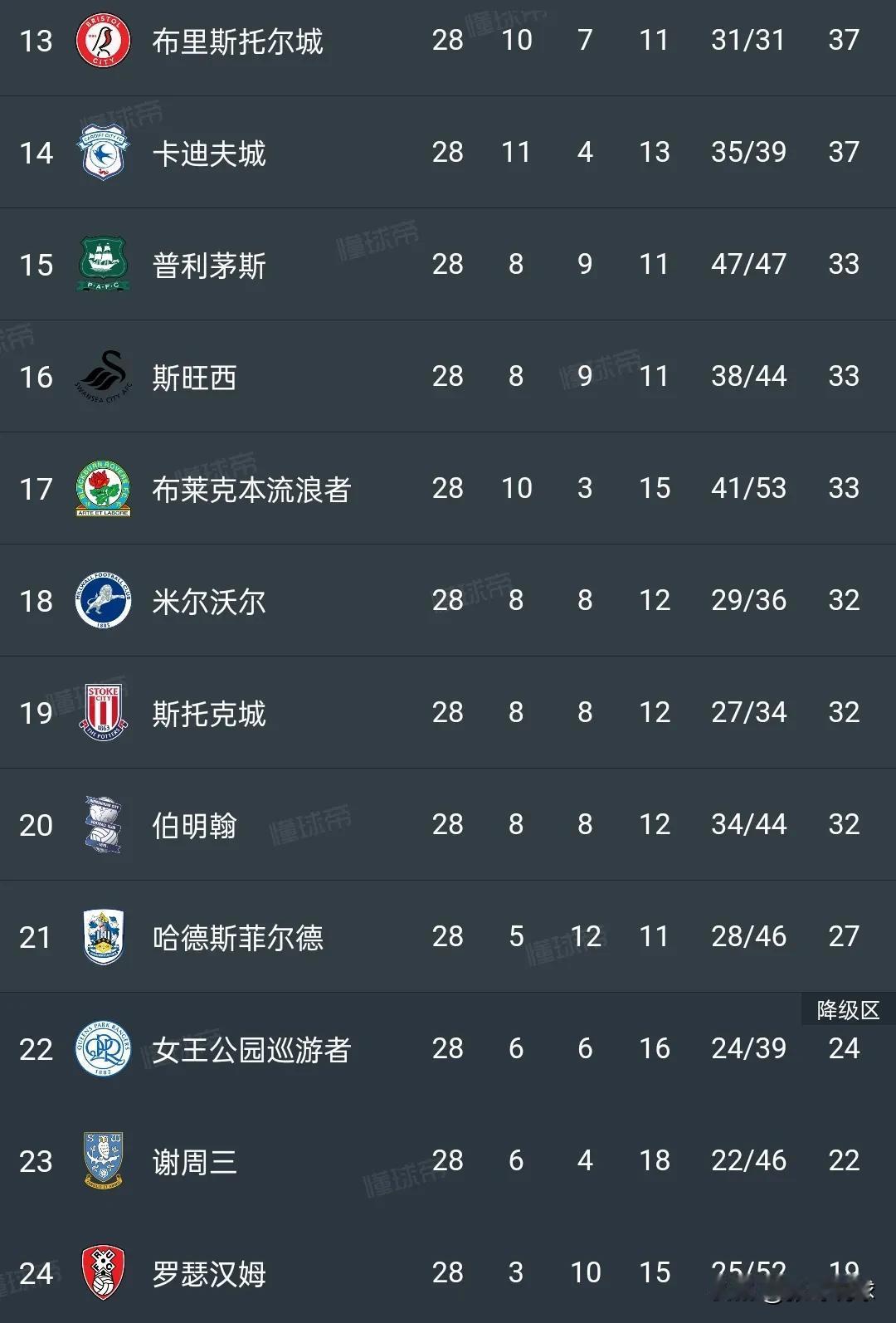
Task: Click the 降级区 relegation zone label
Action: point(847,1010)
